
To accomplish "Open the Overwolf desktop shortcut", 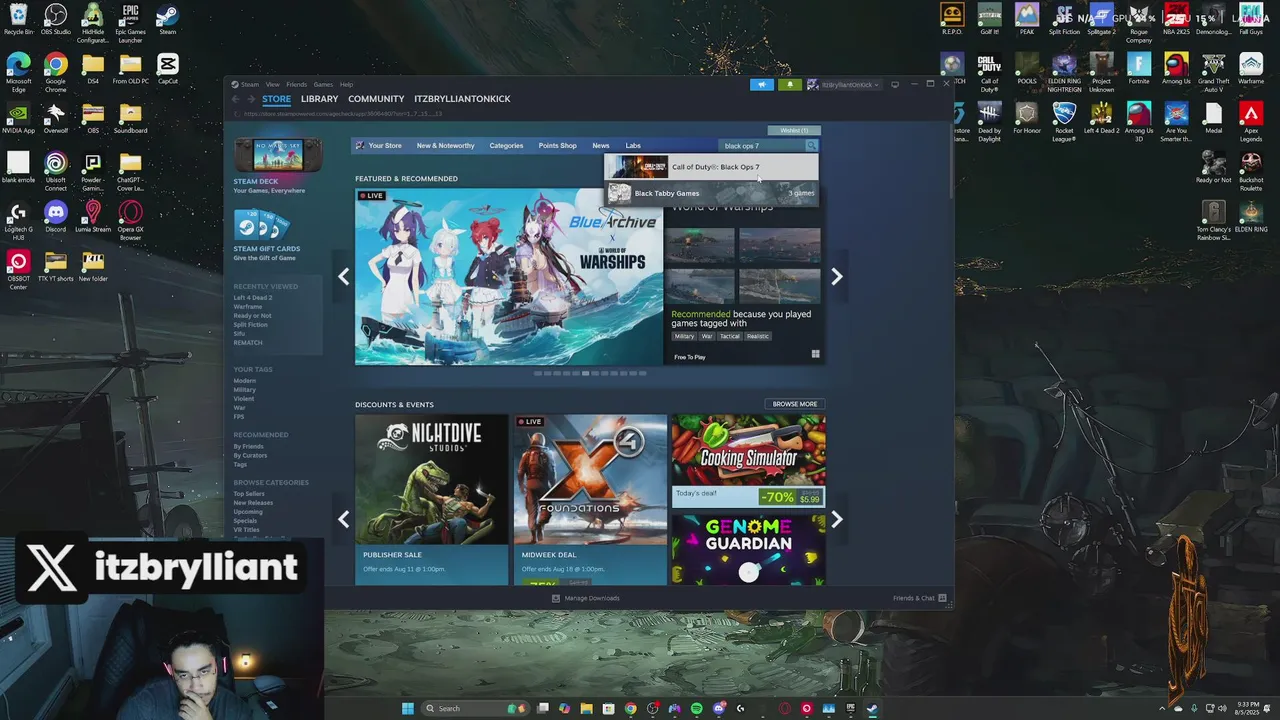I will pos(55,117).
